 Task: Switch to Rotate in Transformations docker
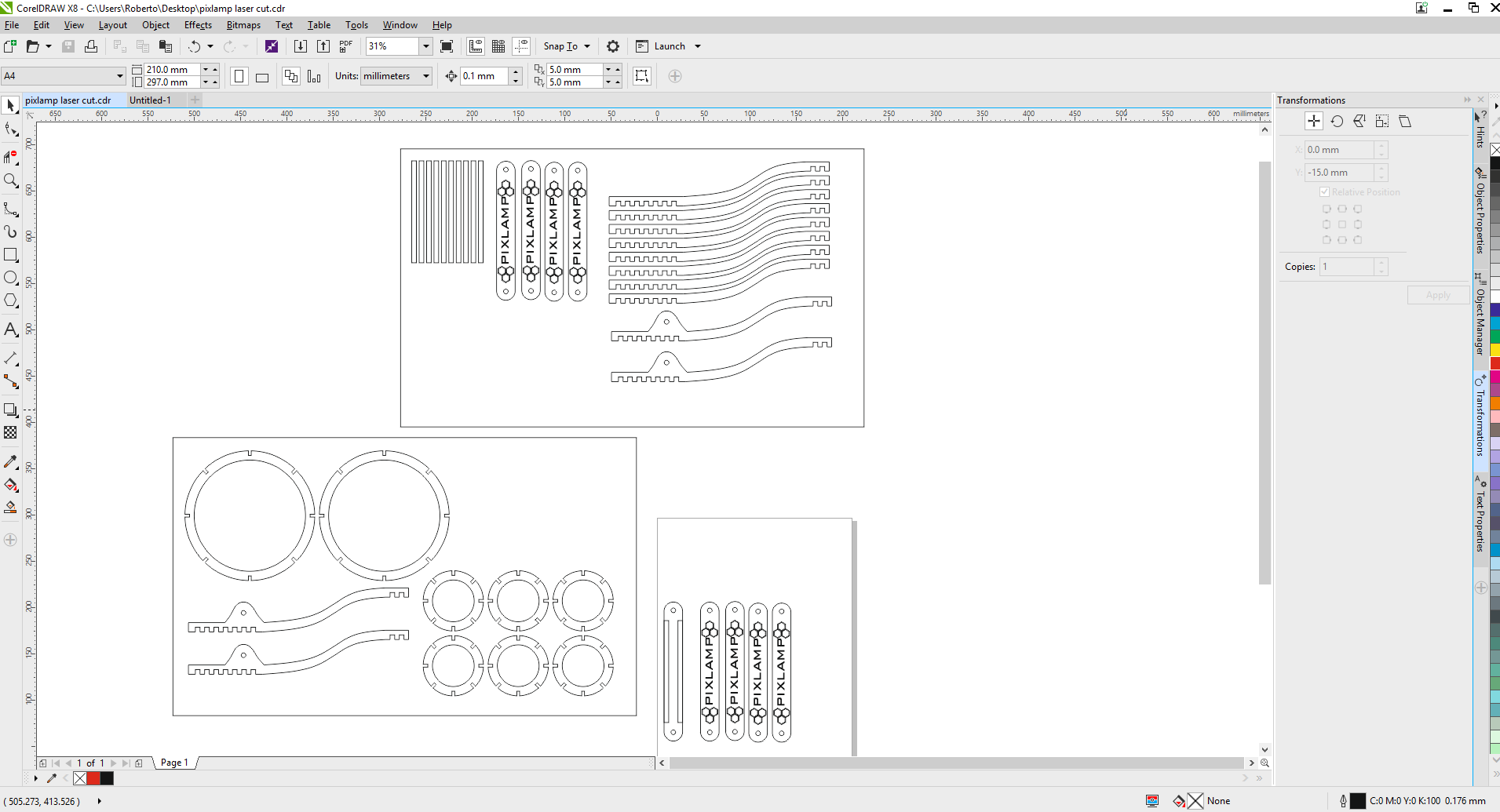point(1337,121)
